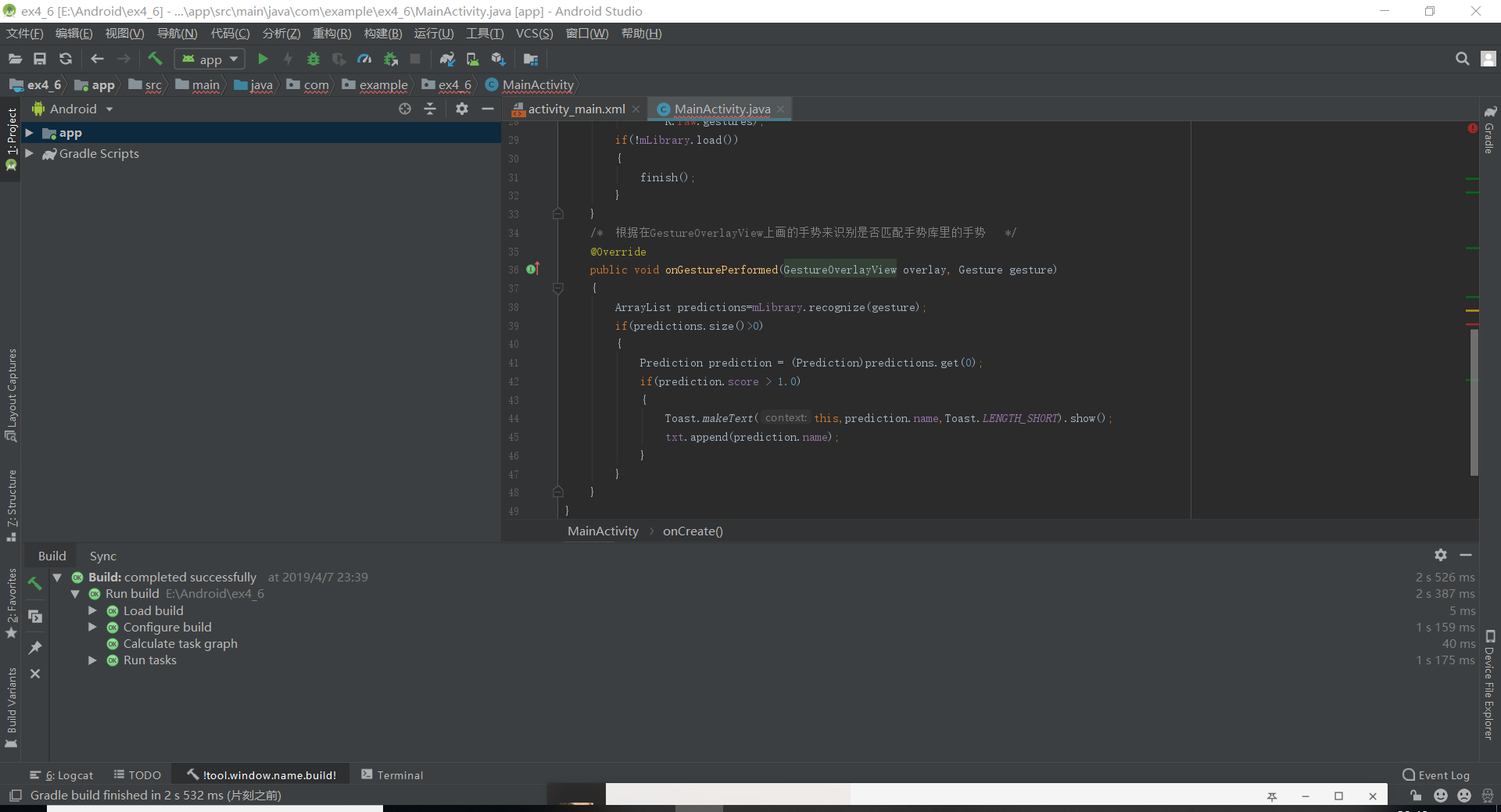Screen dimensions: 1501x812
Task: Navigate back with the left arrow
Action: coord(98,59)
